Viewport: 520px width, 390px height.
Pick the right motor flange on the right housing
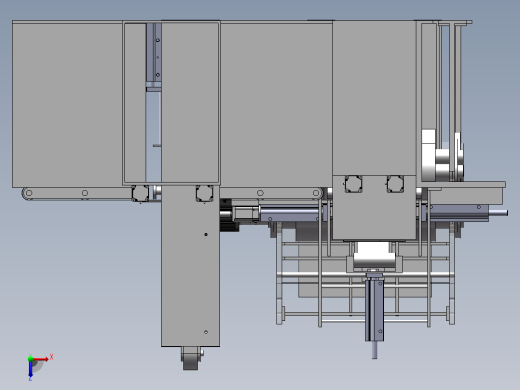click(x=395, y=184)
